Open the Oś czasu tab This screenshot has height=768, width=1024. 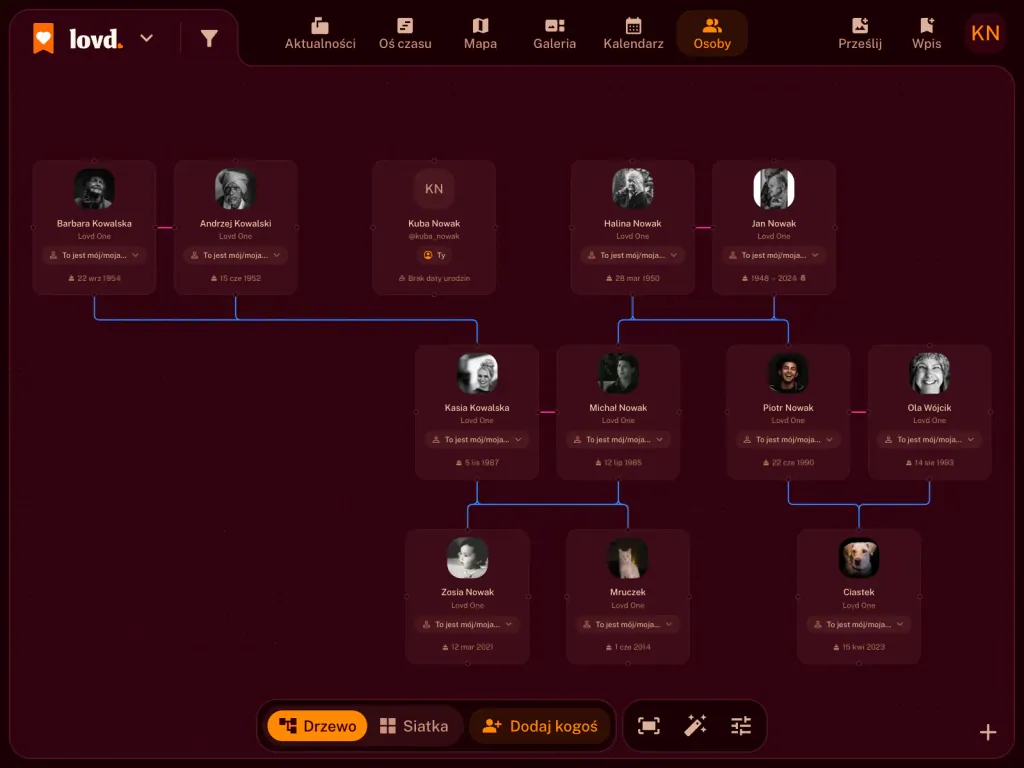(405, 34)
